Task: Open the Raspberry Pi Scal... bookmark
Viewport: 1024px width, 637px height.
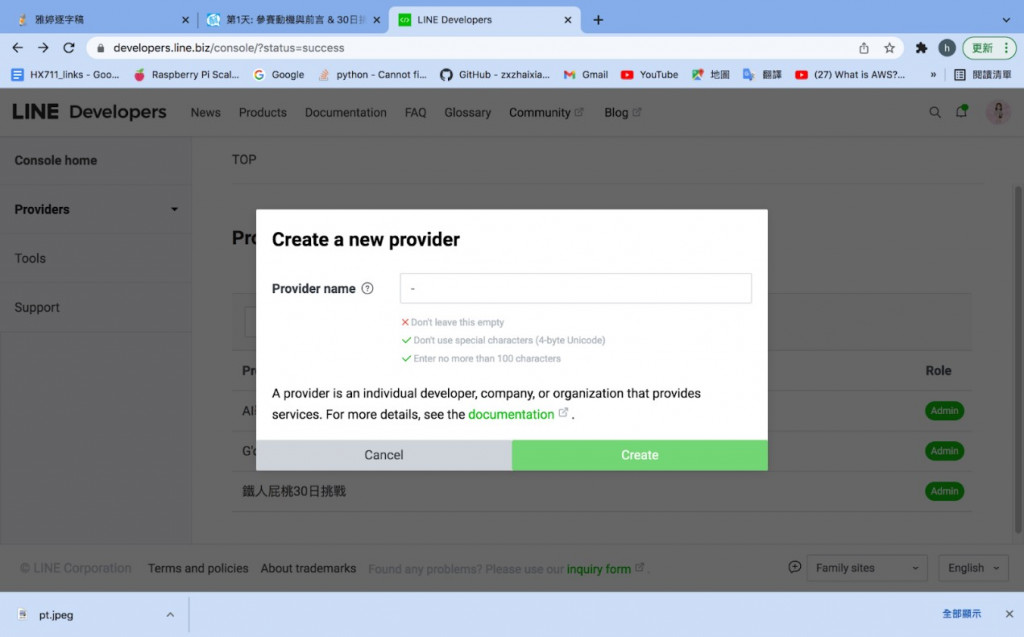Action: pyautogui.click(x=187, y=74)
